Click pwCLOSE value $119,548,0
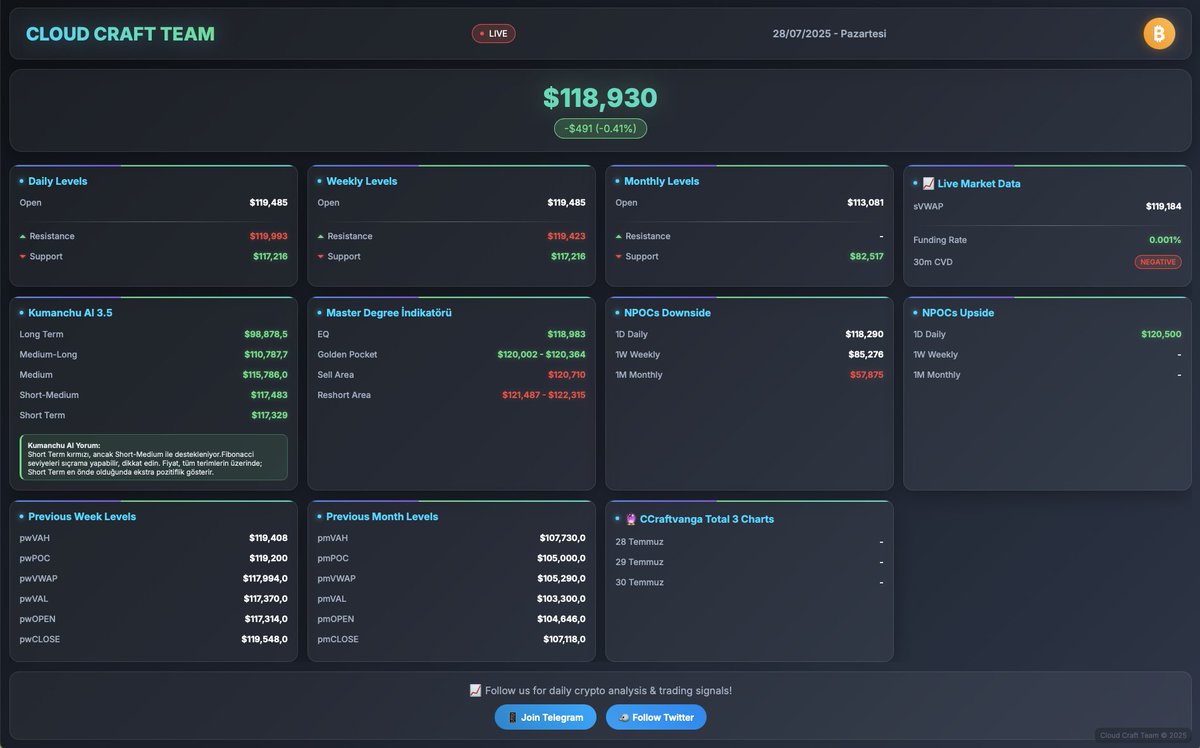 [x=264, y=639]
